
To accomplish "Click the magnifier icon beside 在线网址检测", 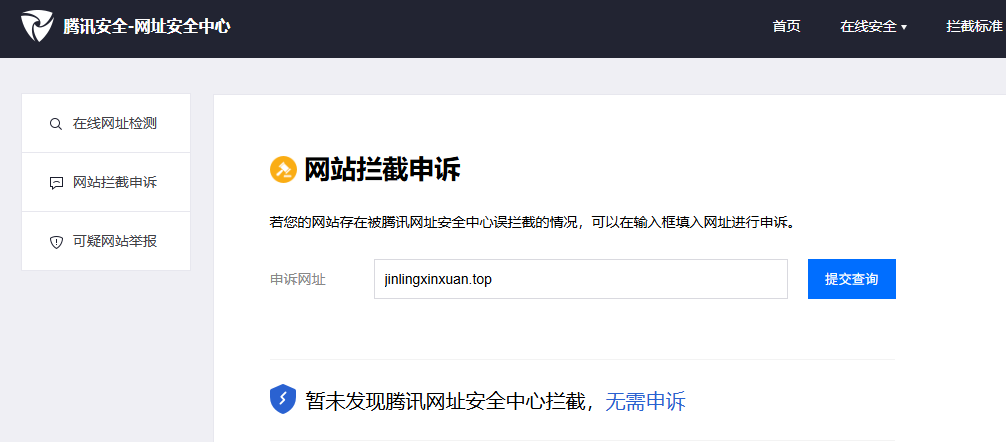I will point(56,124).
